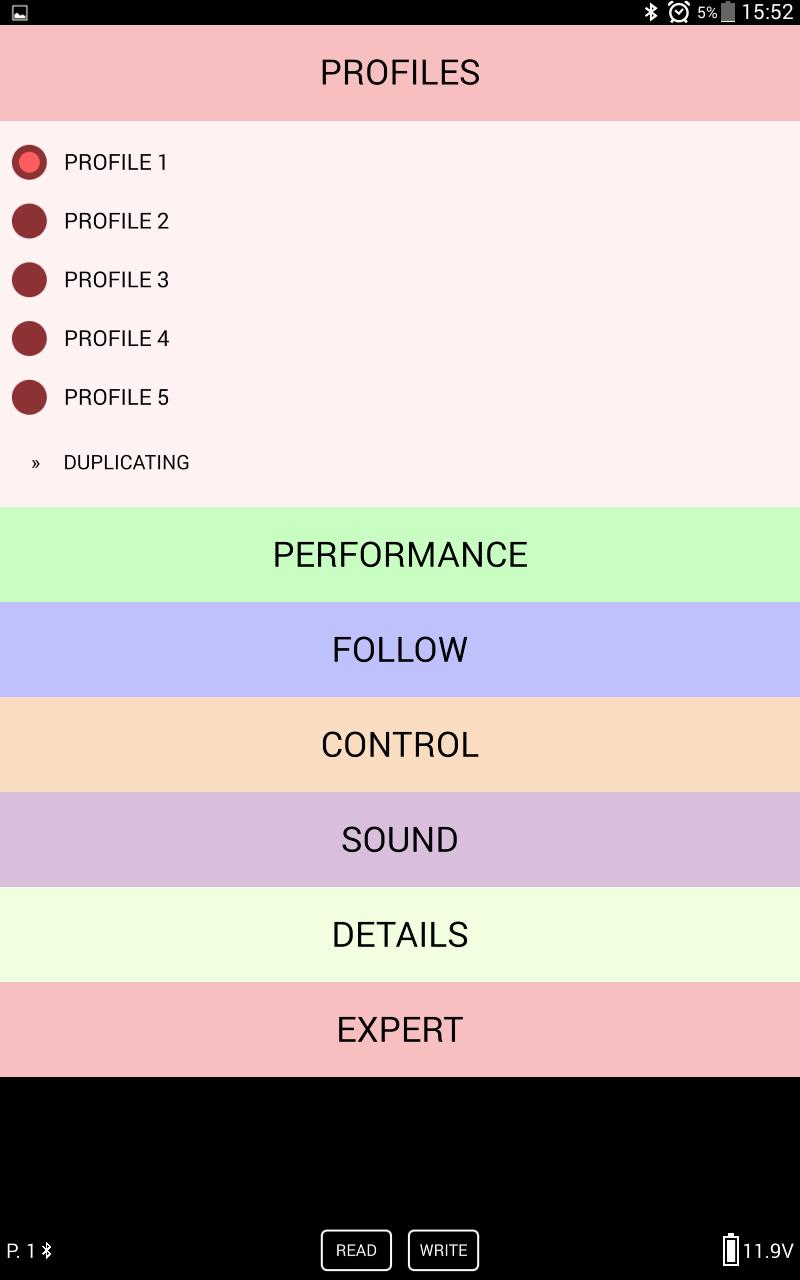Open the Control section

pyautogui.click(x=400, y=745)
